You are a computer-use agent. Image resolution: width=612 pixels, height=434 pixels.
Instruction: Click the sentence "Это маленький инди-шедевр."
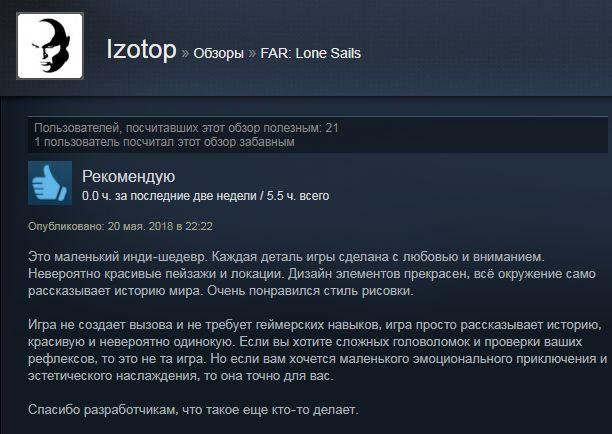click(118, 257)
